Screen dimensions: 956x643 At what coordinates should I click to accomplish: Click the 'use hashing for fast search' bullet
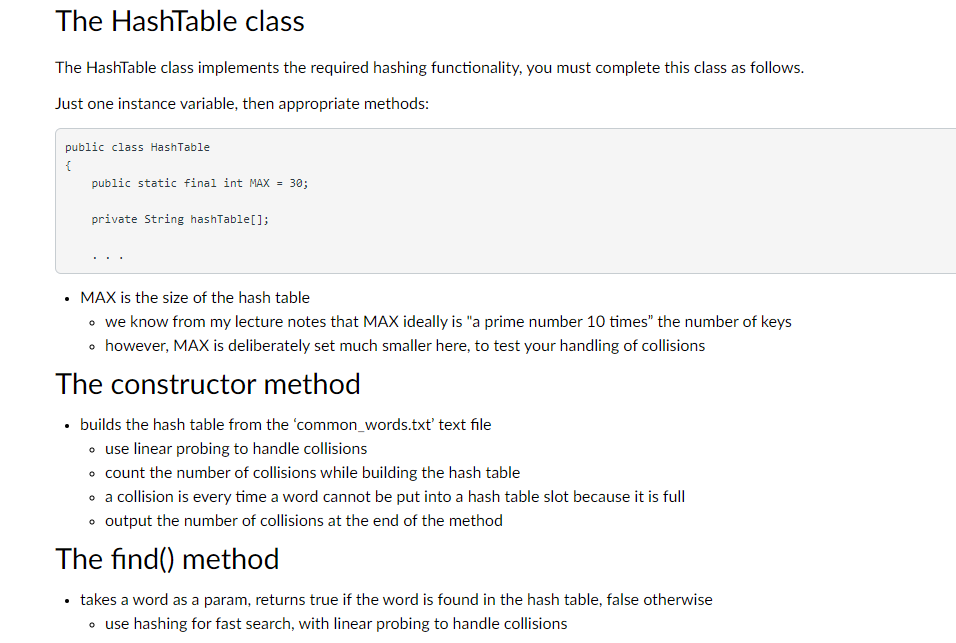click(x=336, y=624)
